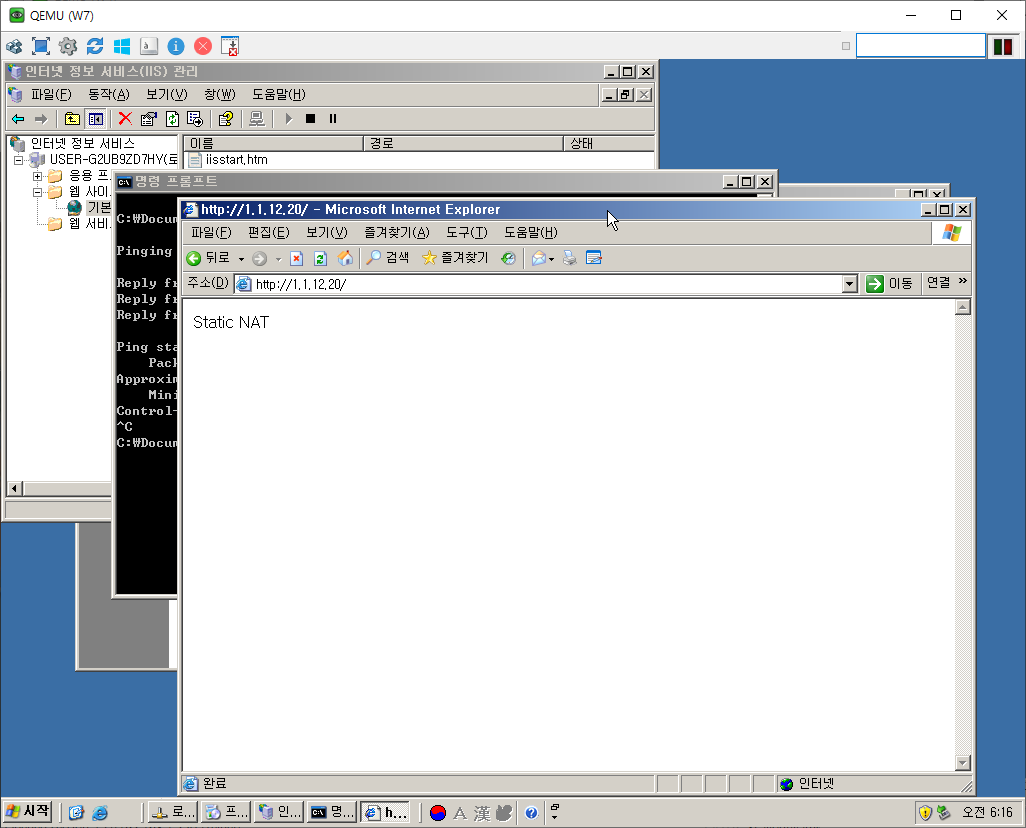The image size is (1026, 828).
Task: Switch to the command prompt taskbar button
Action: pyautogui.click(x=332, y=812)
